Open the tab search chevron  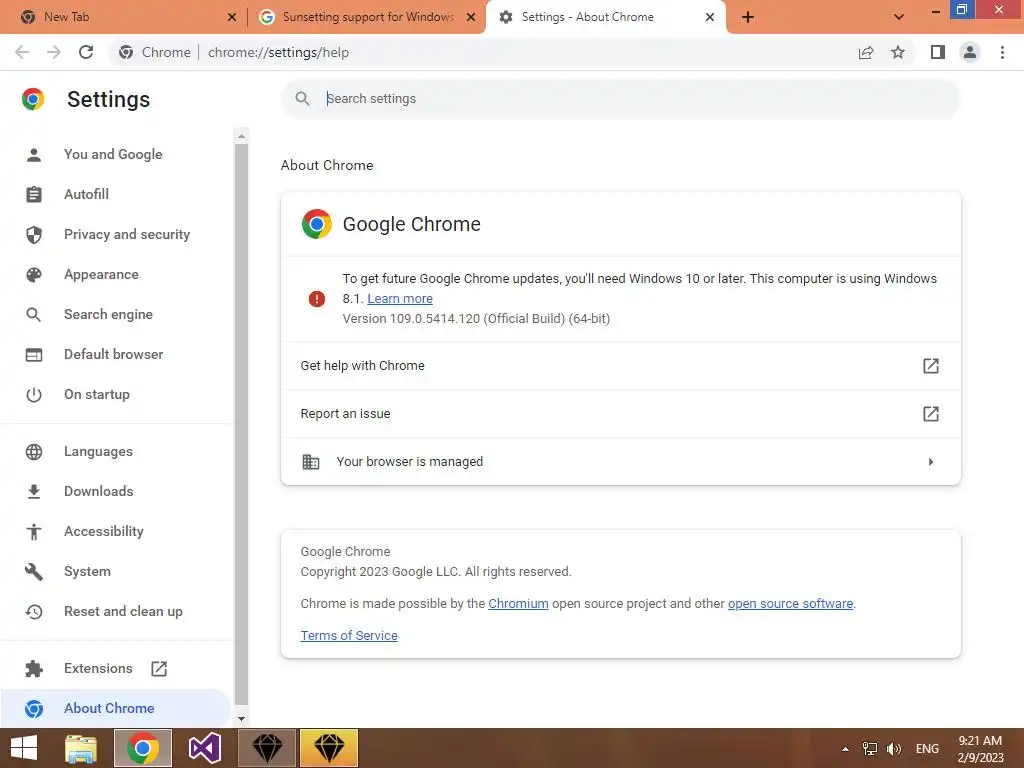click(899, 17)
